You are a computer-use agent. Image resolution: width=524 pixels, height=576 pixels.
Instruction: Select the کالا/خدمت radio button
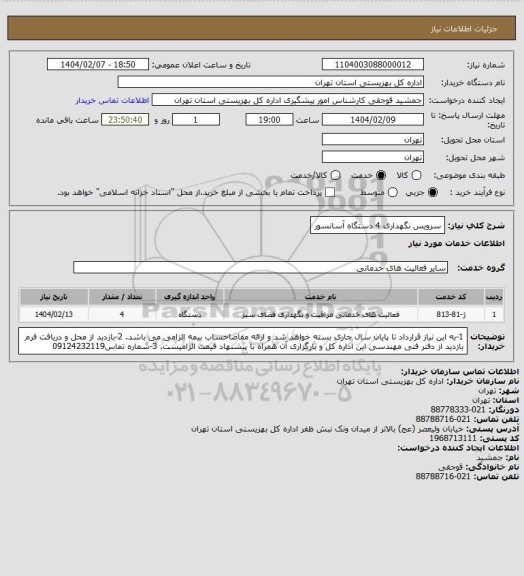coord(335,175)
